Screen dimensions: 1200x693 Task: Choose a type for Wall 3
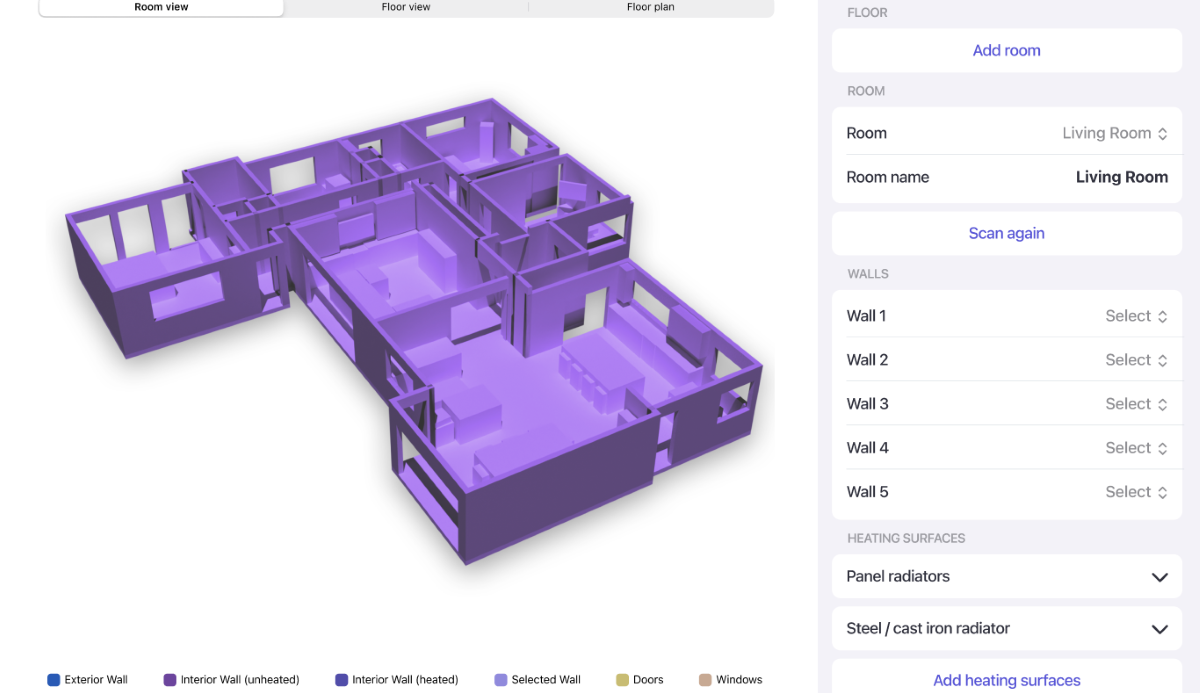point(1135,404)
